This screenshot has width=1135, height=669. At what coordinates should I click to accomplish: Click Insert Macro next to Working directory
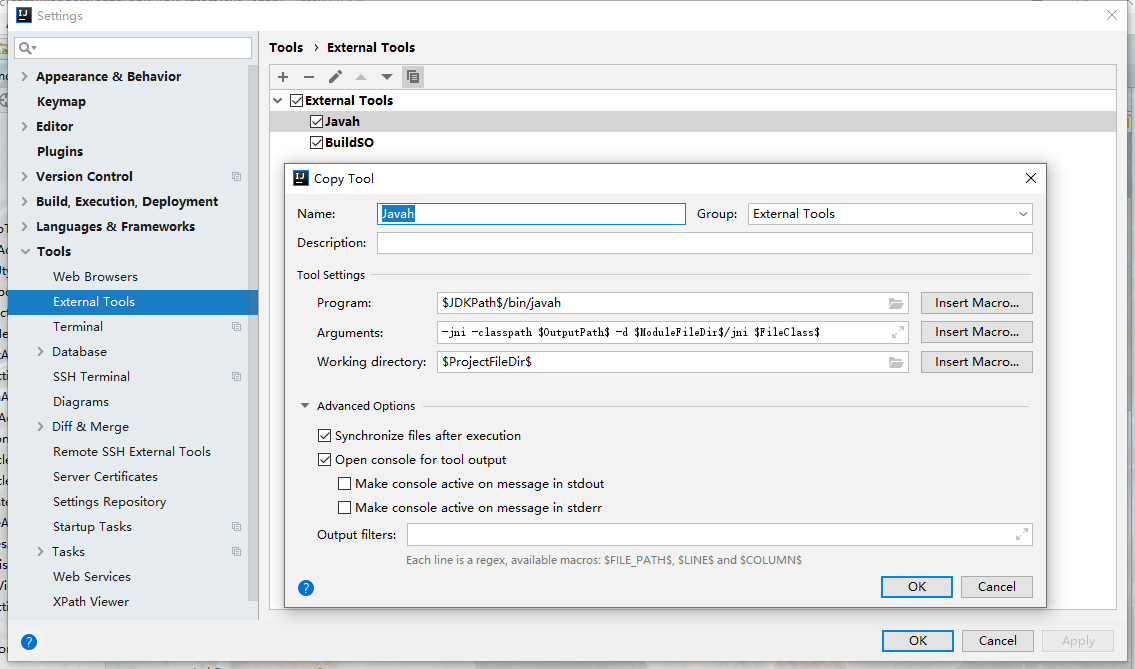[976, 361]
